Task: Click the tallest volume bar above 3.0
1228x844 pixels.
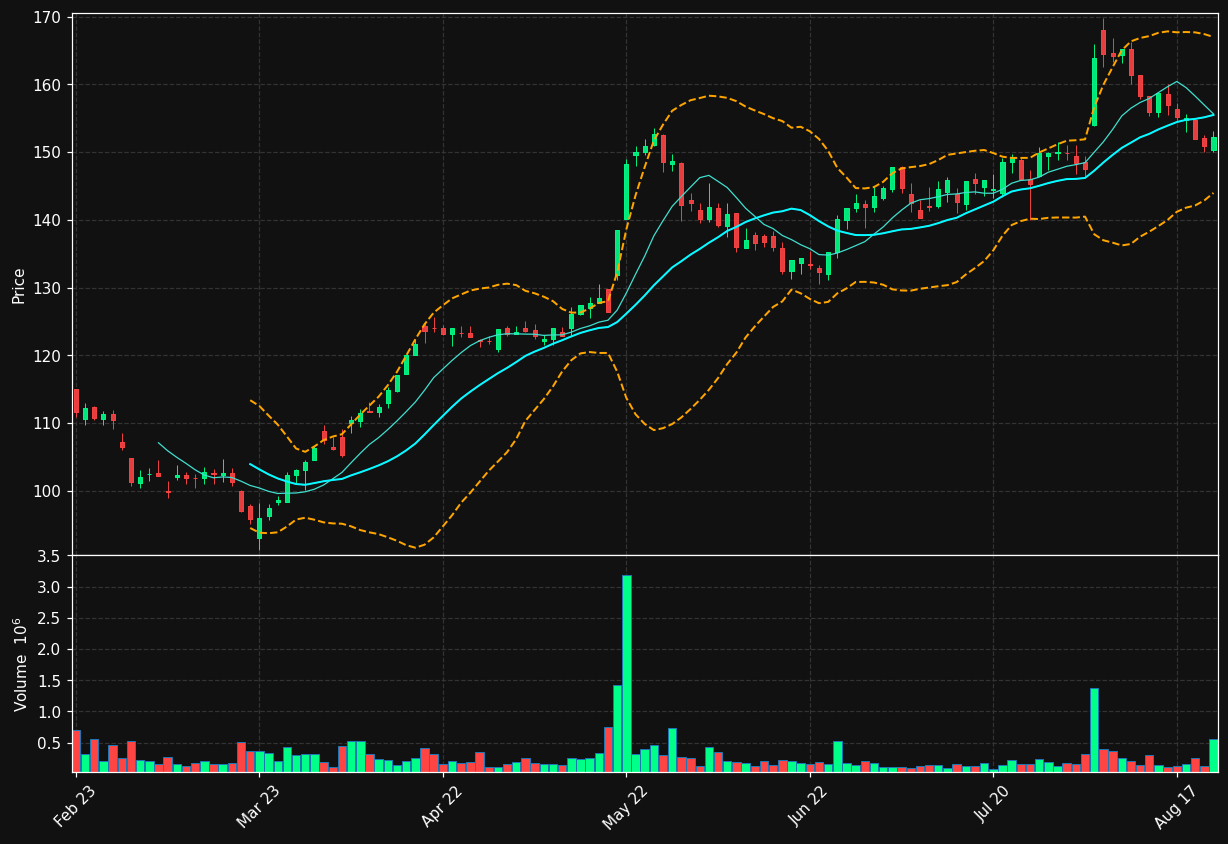Action: pyautogui.click(x=627, y=673)
